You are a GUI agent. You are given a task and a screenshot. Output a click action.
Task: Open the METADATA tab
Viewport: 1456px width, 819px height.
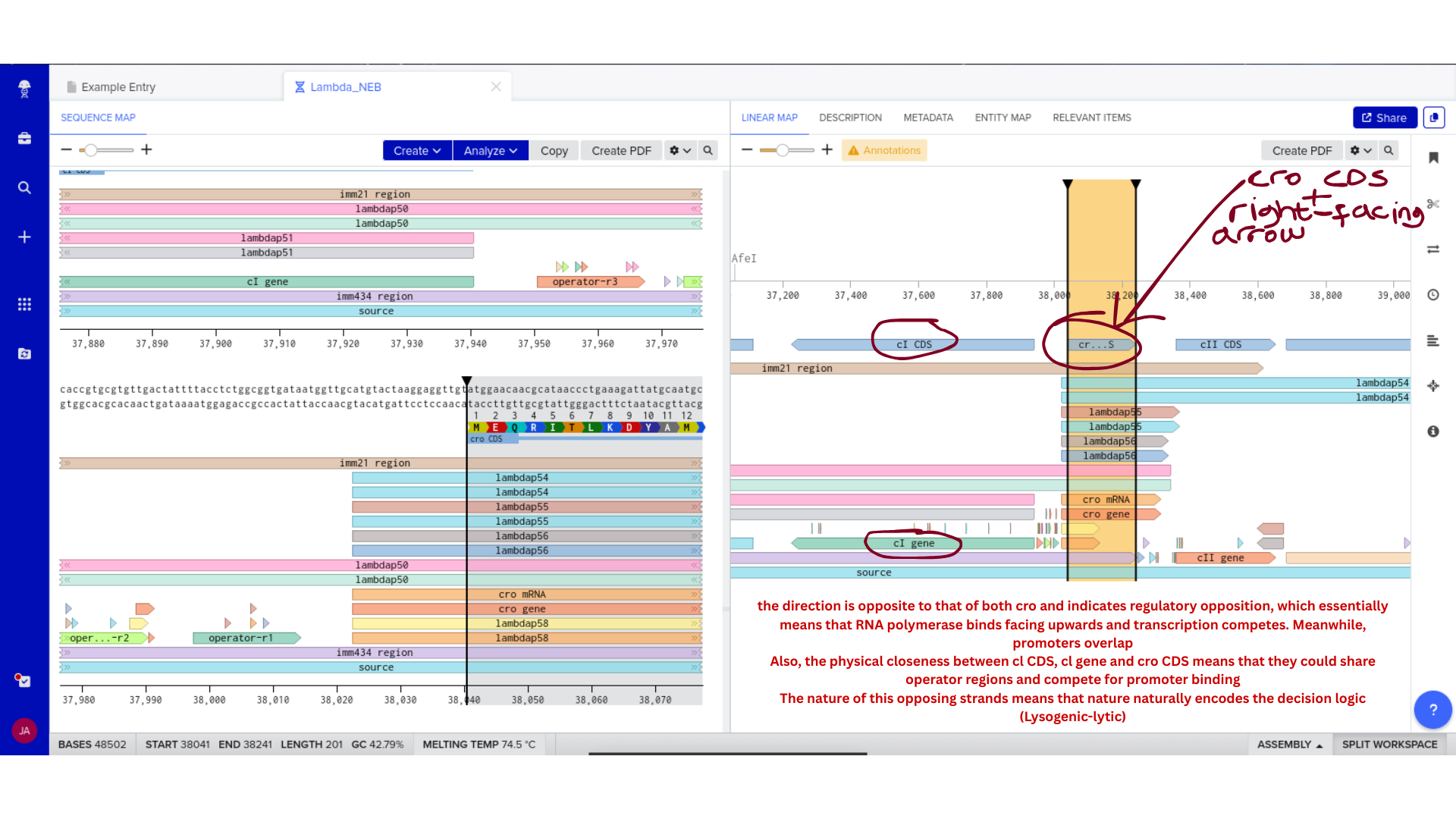(928, 118)
